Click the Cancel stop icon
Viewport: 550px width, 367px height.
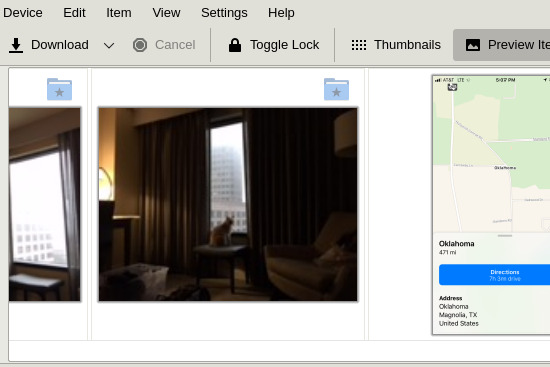[x=140, y=45]
